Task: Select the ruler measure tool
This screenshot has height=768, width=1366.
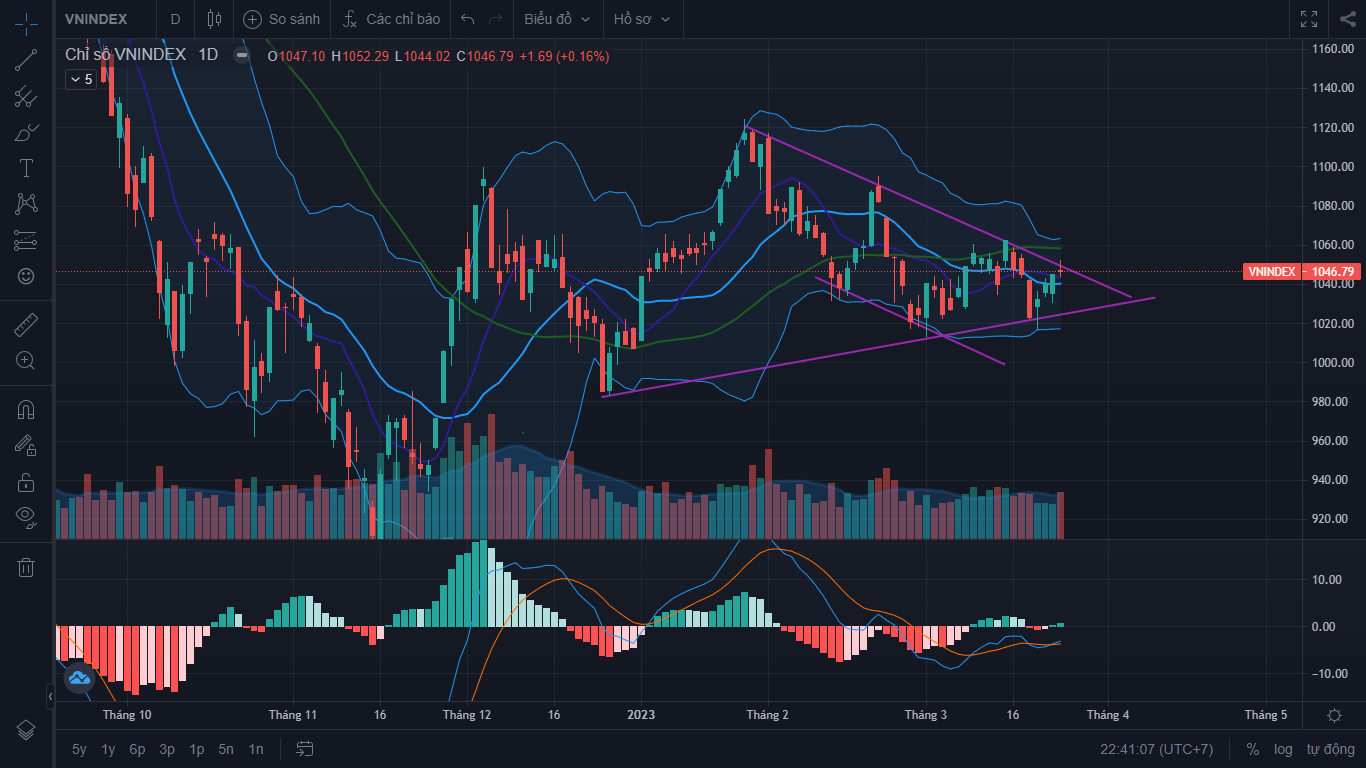Action: pos(26,325)
